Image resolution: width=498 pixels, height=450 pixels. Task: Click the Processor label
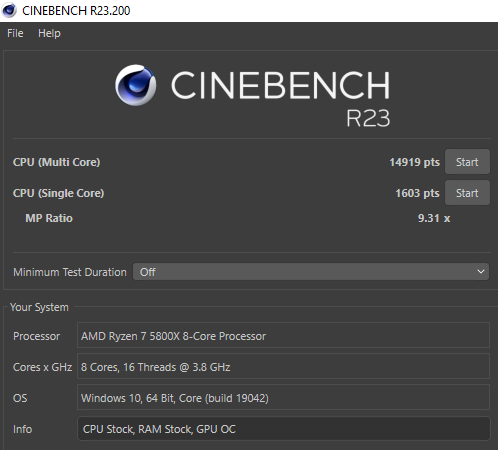pyautogui.click(x=36, y=336)
